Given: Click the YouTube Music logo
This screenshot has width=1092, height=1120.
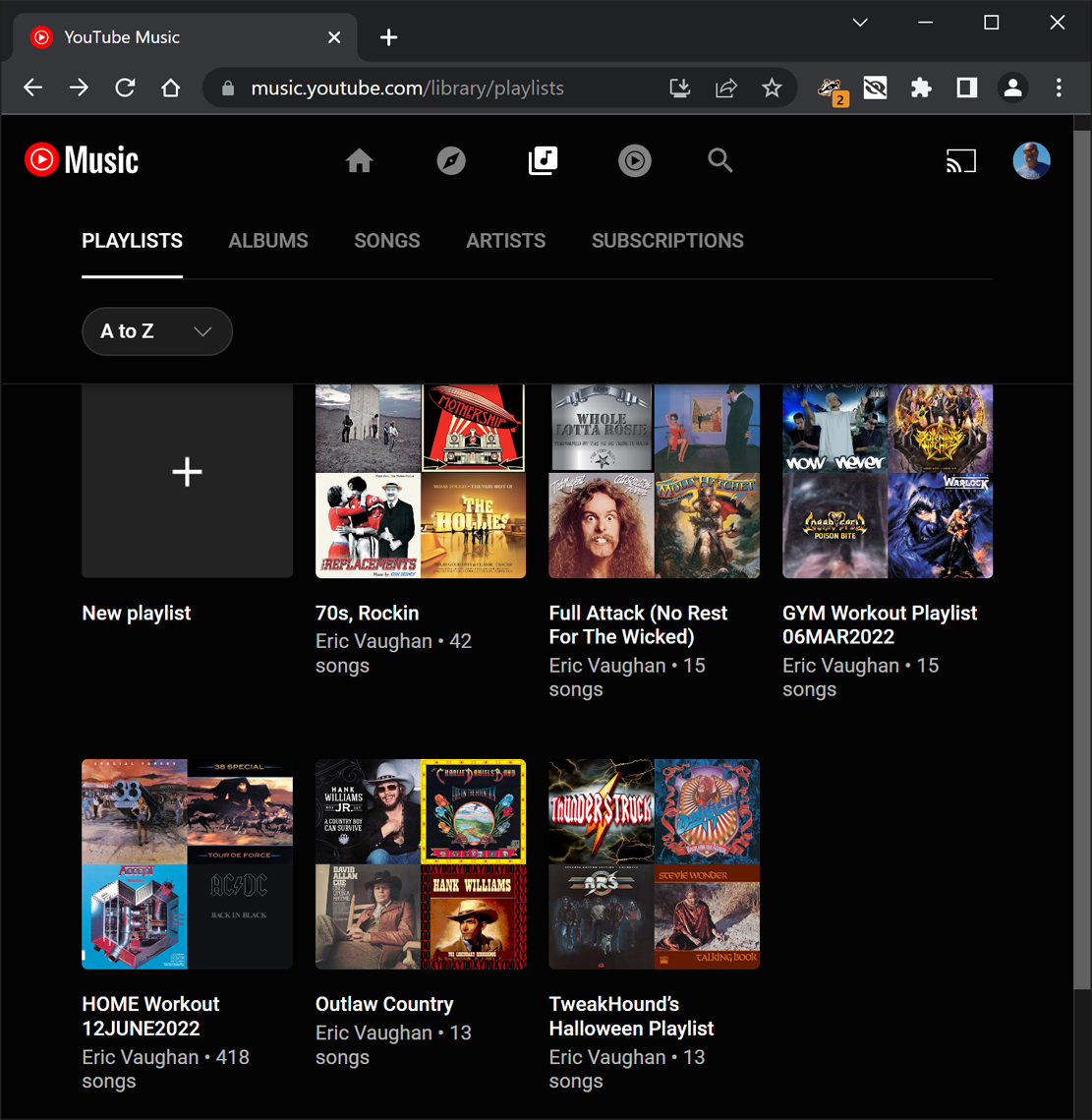Looking at the screenshot, I should 82,160.
